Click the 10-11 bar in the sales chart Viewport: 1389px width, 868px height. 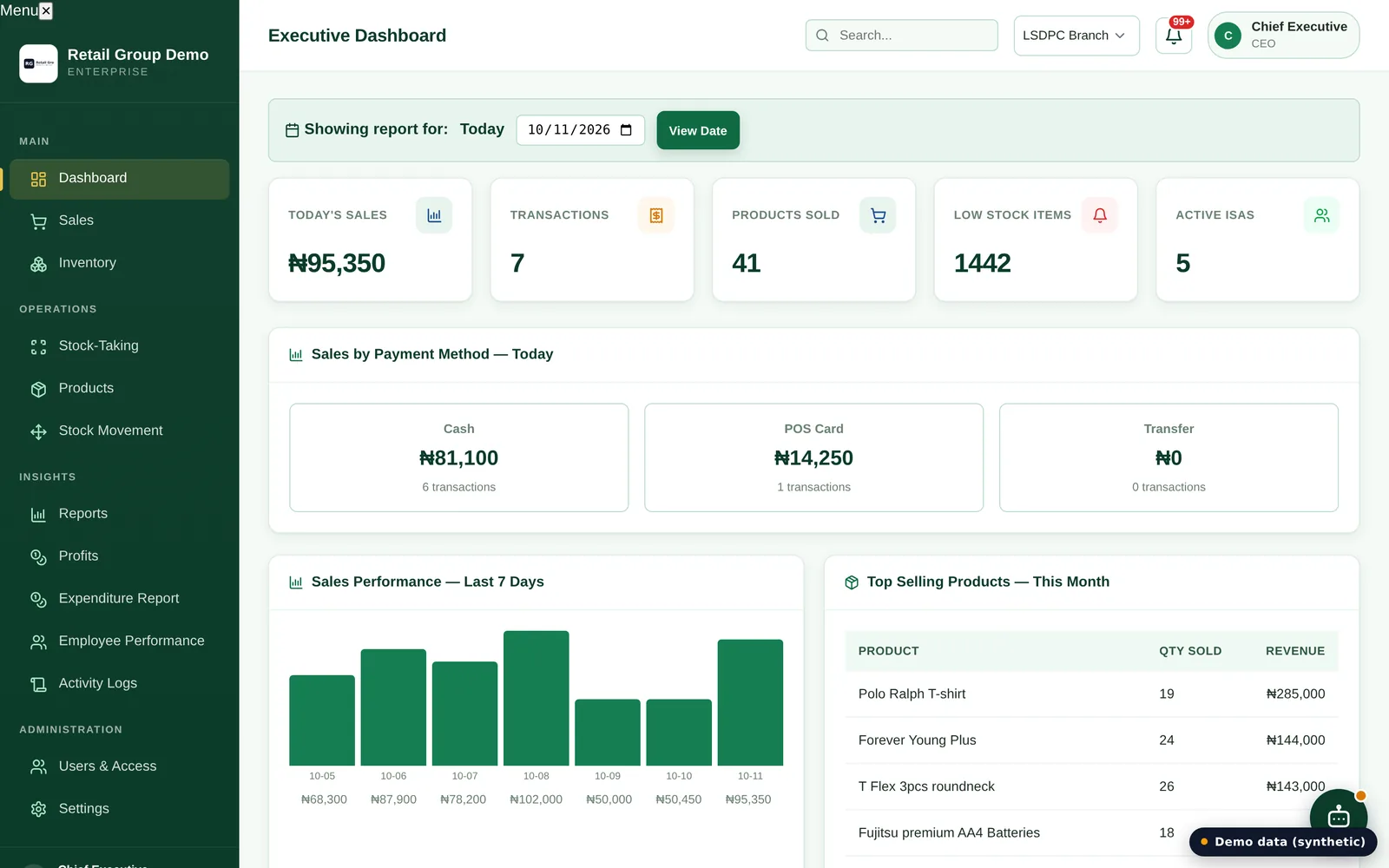point(750,702)
